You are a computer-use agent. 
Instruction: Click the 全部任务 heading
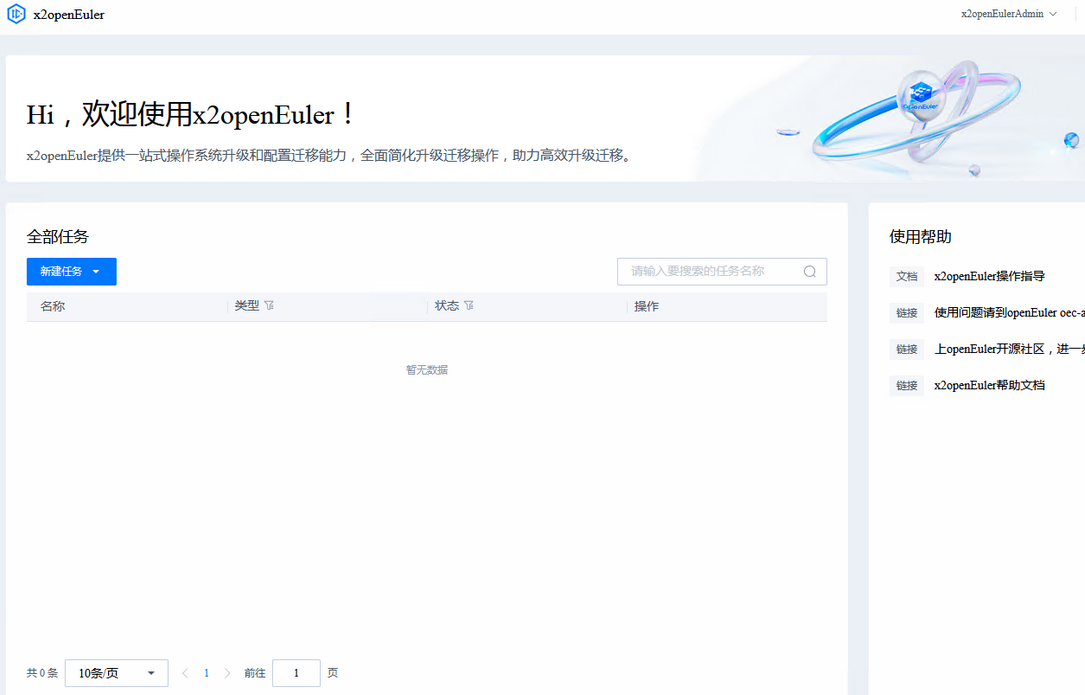click(x=58, y=237)
